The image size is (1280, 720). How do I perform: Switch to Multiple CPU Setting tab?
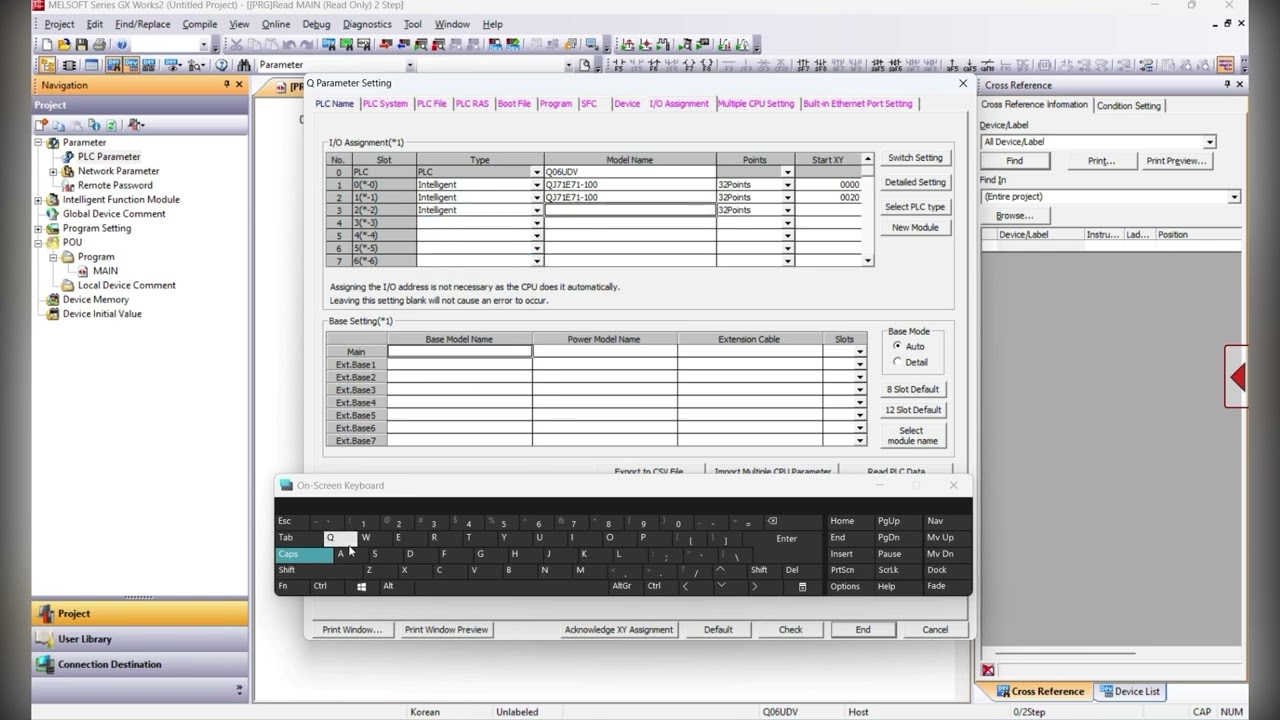(756, 104)
